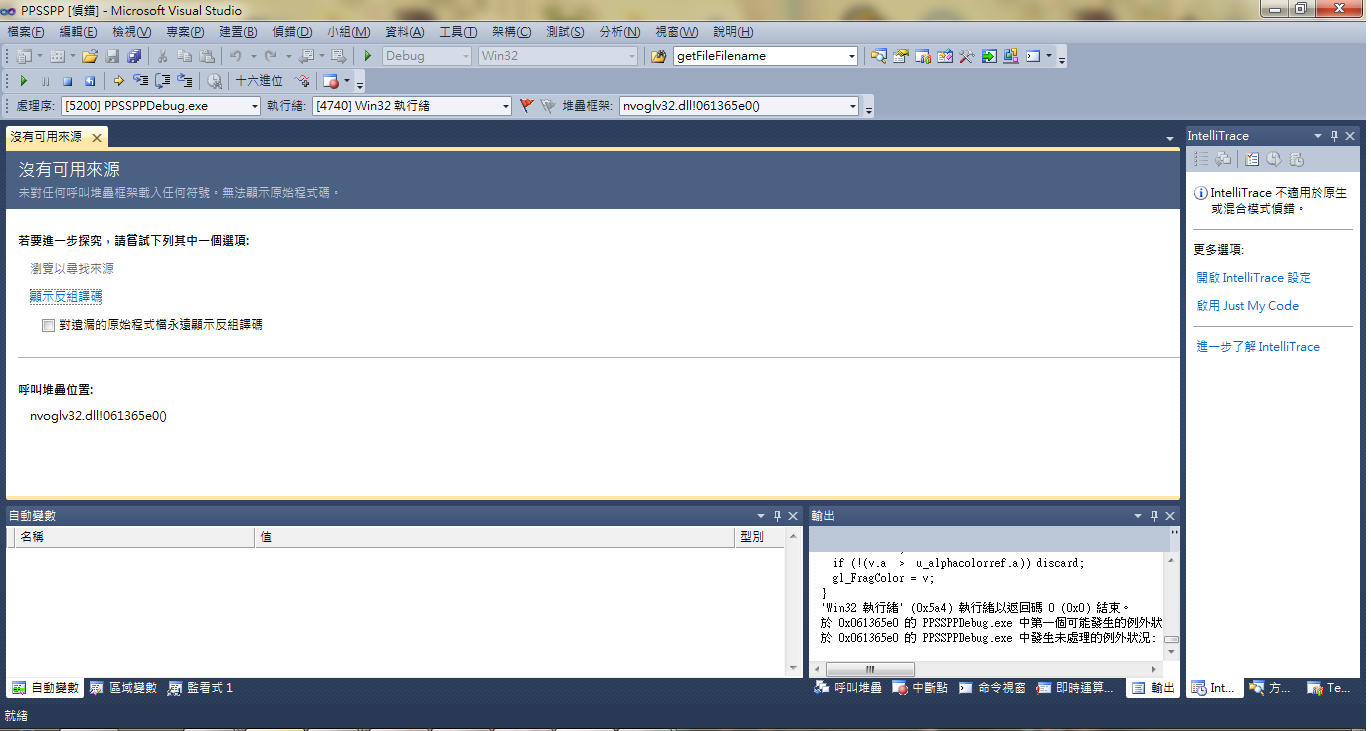Switch to the 區域變數 tab

tap(124, 688)
